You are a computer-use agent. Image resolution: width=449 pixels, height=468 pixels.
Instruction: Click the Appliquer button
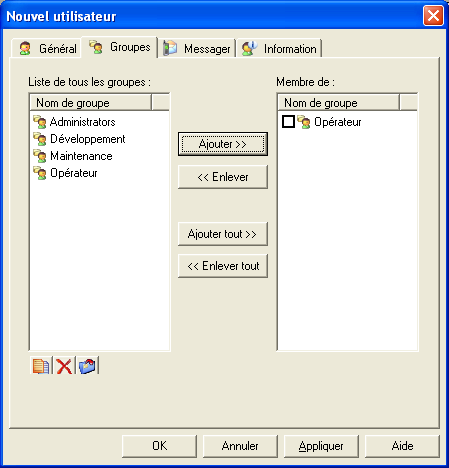coord(321,446)
